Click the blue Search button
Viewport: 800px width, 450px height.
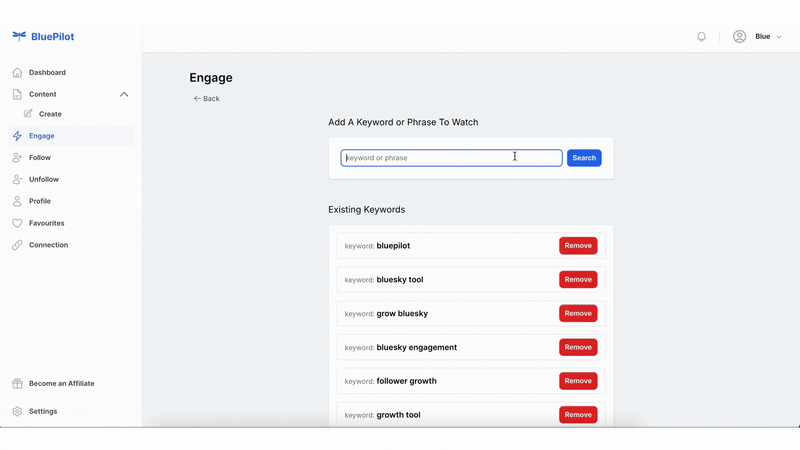pyautogui.click(x=584, y=158)
